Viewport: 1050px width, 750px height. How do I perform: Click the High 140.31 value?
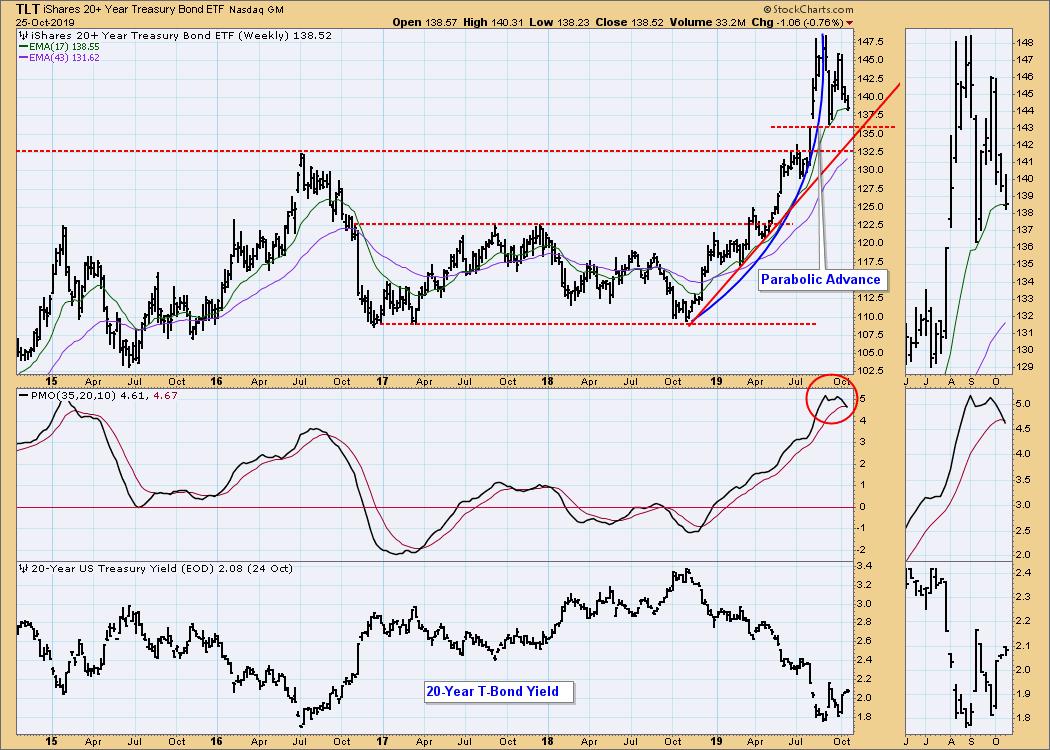tap(492, 22)
